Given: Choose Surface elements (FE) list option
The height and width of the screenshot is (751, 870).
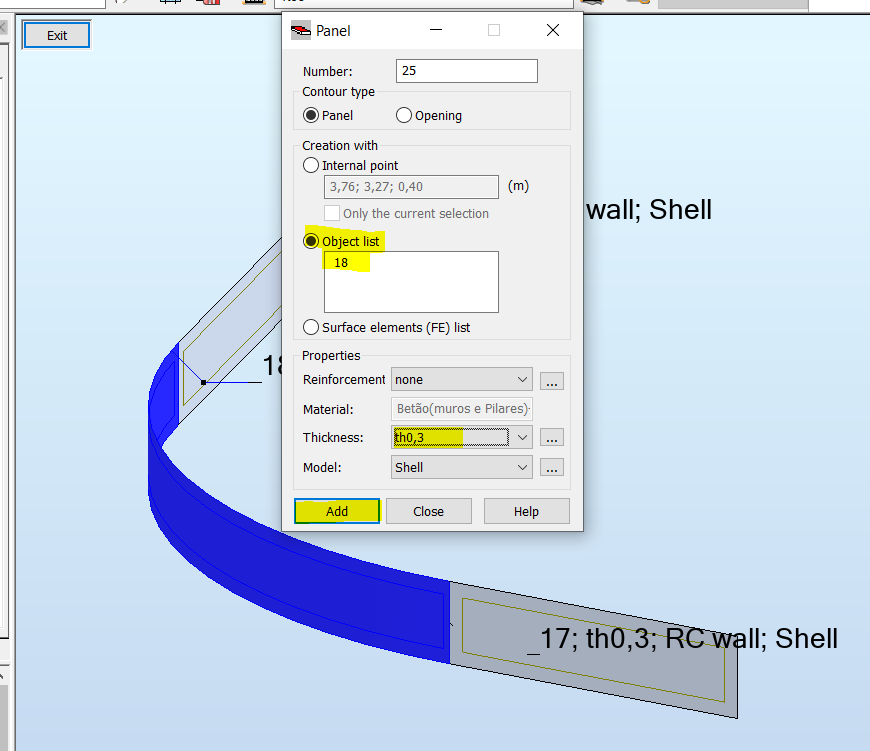Looking at the screenshot, I should 311,327.
